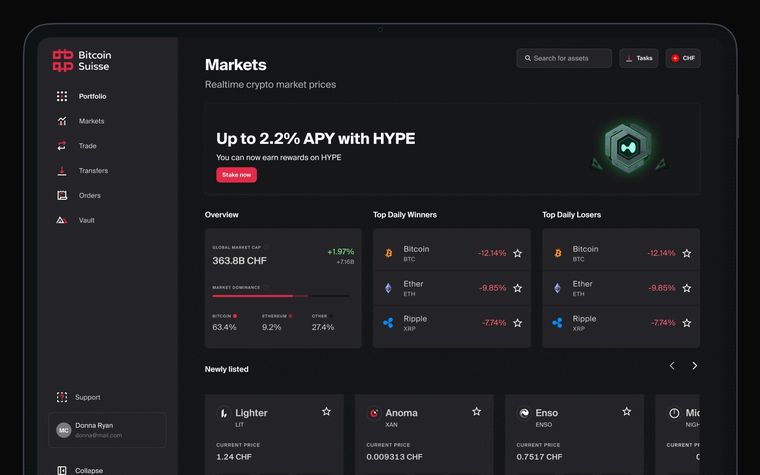
Task: Favorite Bitcoin in Top Daily Losers
Action: pyautogui.click(x=687, y=253)
